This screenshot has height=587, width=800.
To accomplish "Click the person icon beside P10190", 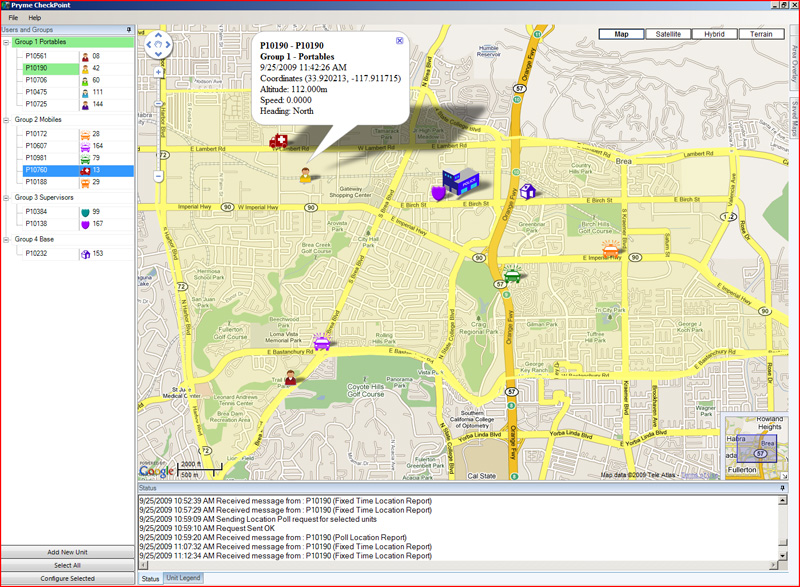I will click(85, 68).
